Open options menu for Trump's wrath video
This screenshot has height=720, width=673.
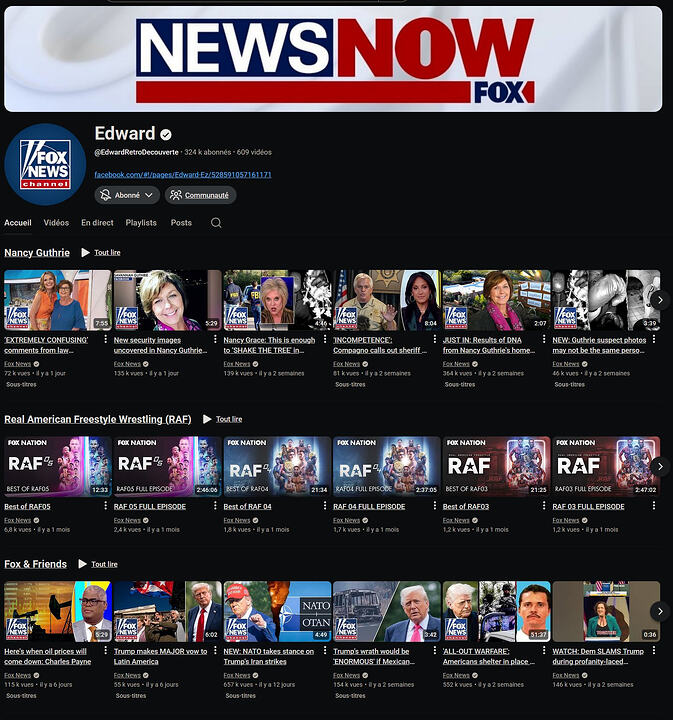pyautogui.click(x=434, y=650)
